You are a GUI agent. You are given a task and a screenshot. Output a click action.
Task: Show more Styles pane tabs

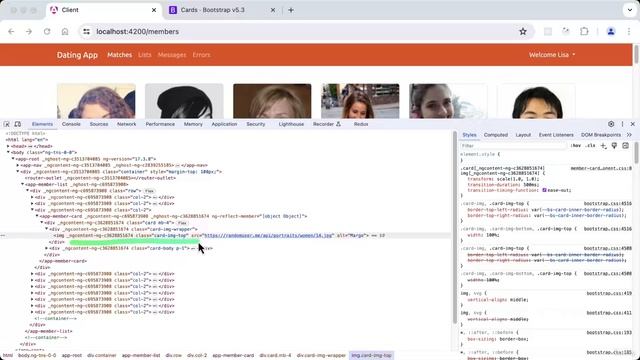tap(629, 135)
